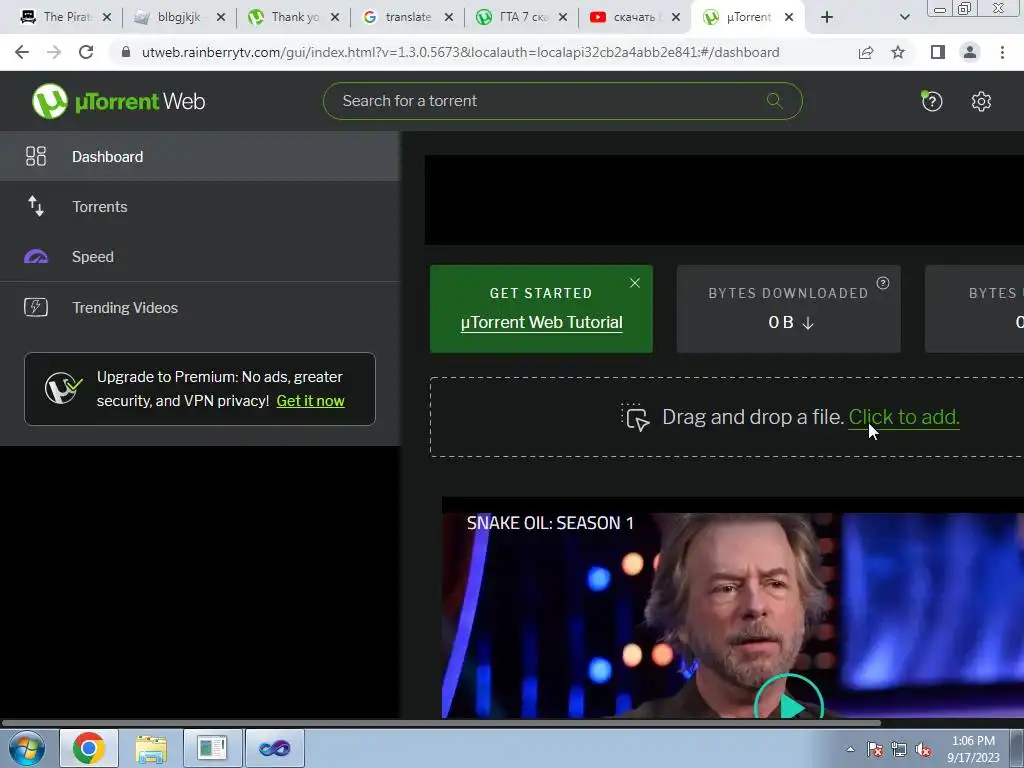
Task: Click the Search for a torrent field
Action: point(562,101)
